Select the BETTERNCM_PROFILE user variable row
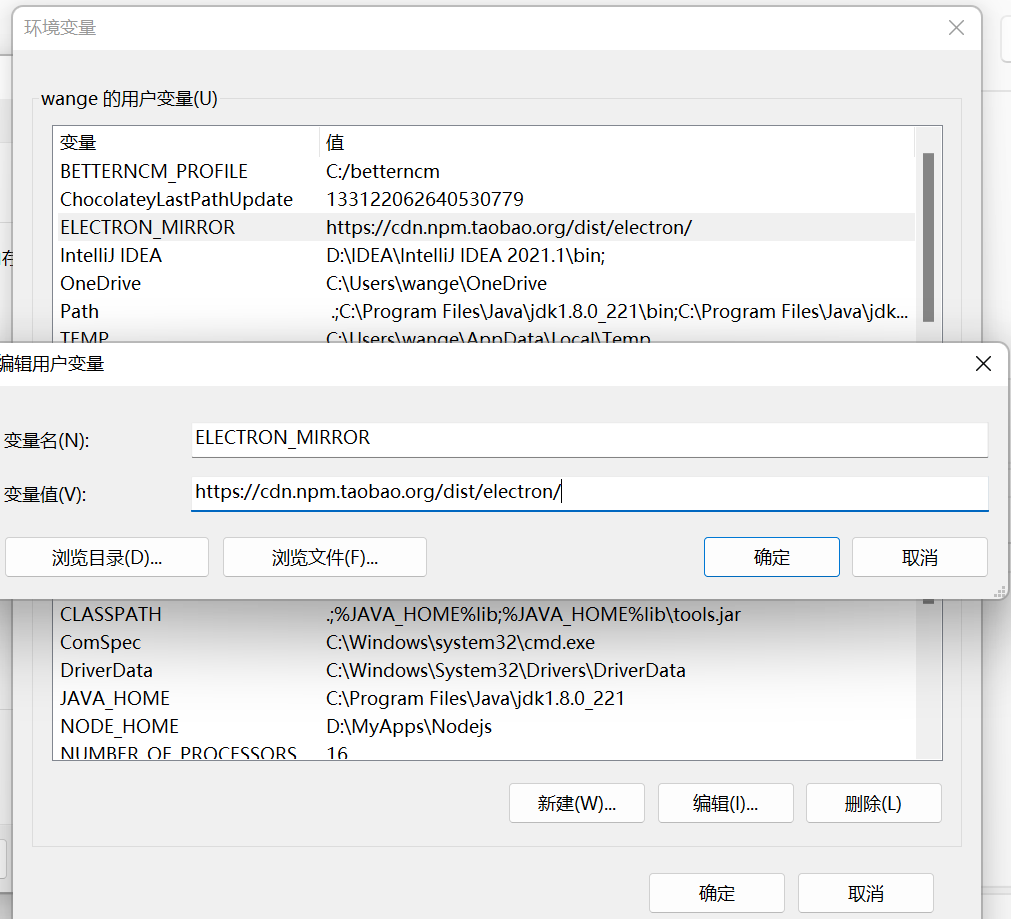This screenshot has height=919, width=1011. pos(154,172)
